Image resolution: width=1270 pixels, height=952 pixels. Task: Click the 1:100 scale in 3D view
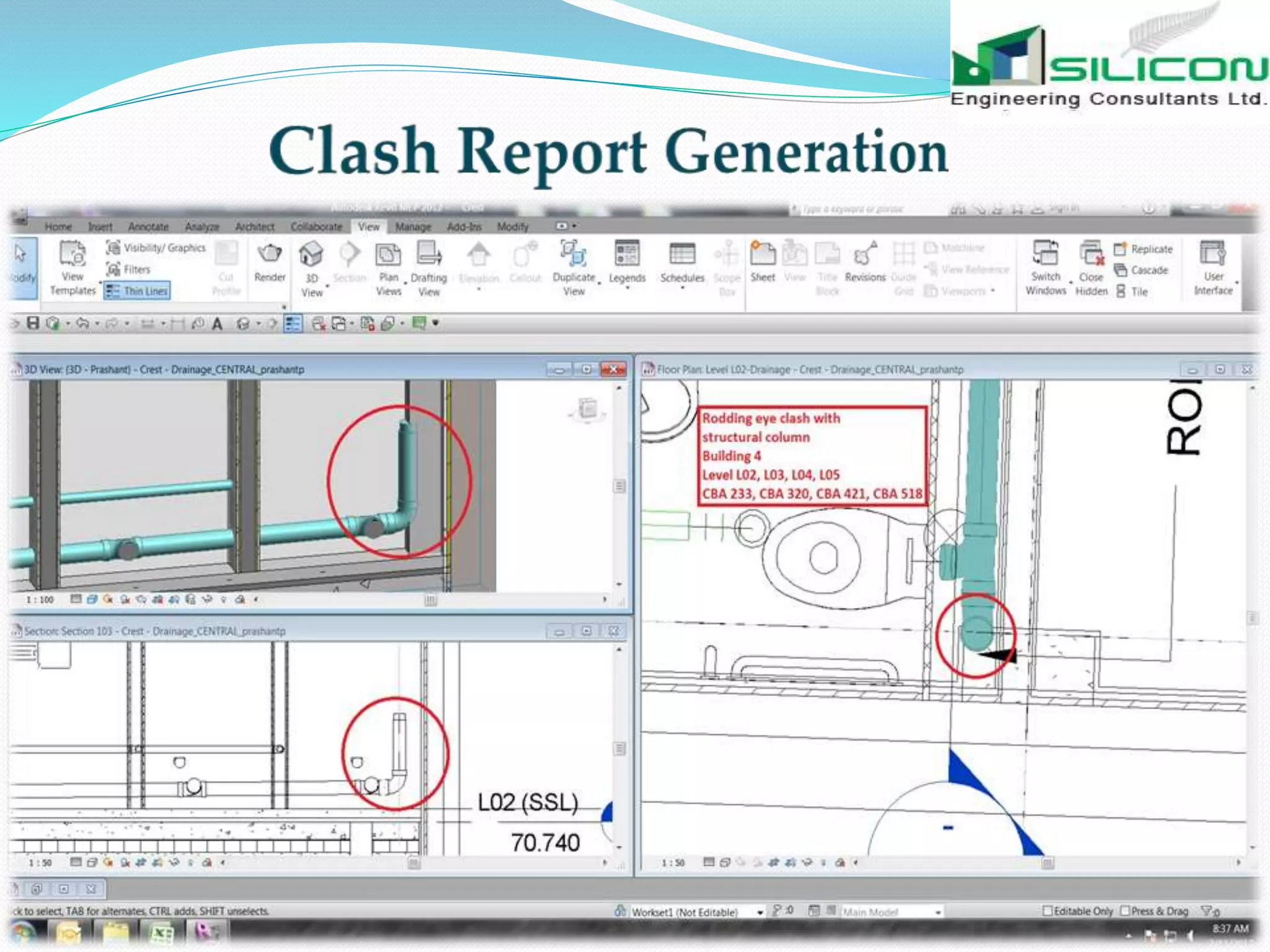[40, 599]
